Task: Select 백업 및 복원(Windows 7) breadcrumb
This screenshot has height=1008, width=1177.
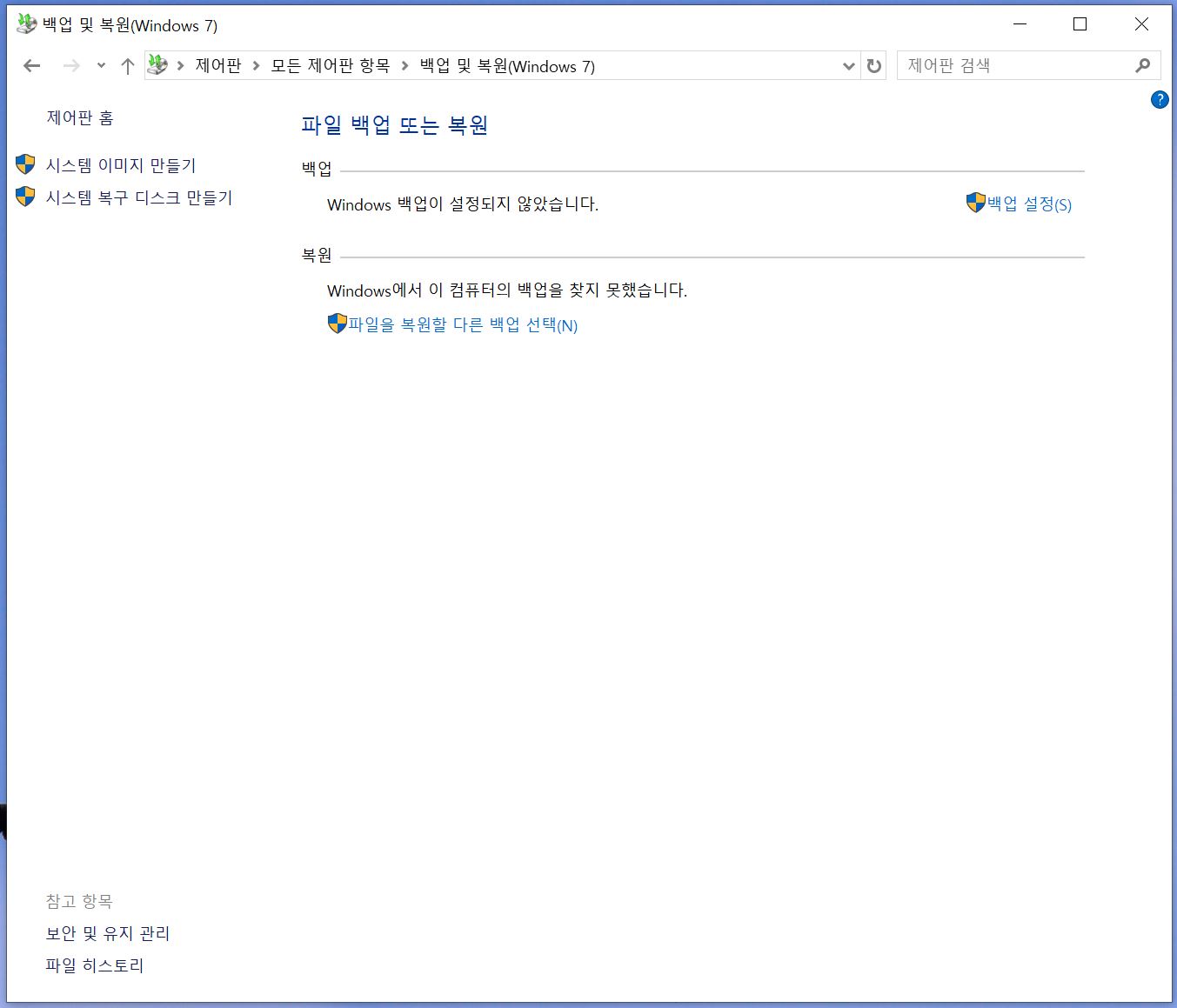Action: pos(507,66)
